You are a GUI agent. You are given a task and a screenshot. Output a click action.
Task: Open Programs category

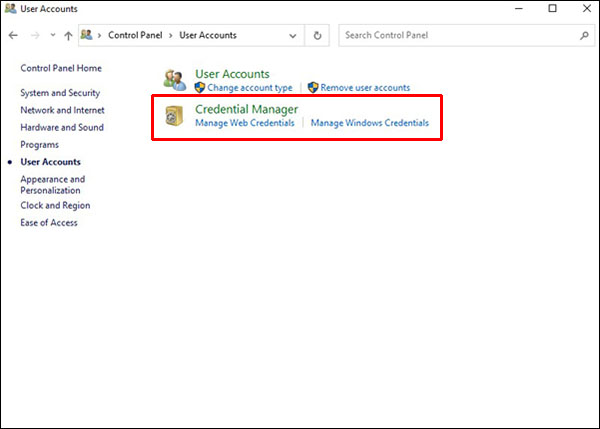(x=39, y=145)
